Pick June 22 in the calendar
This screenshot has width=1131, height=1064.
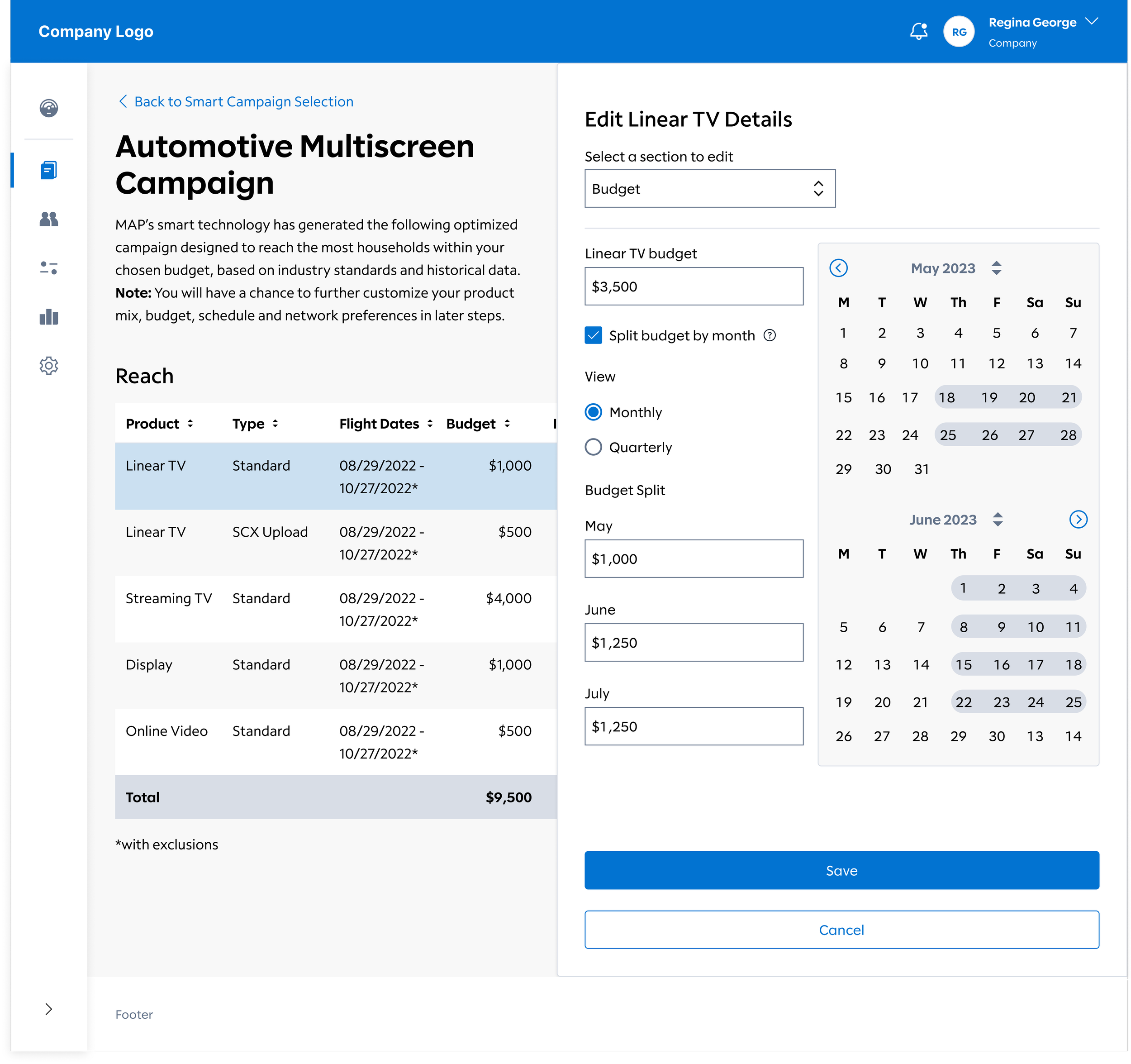[x=963, y=702]
